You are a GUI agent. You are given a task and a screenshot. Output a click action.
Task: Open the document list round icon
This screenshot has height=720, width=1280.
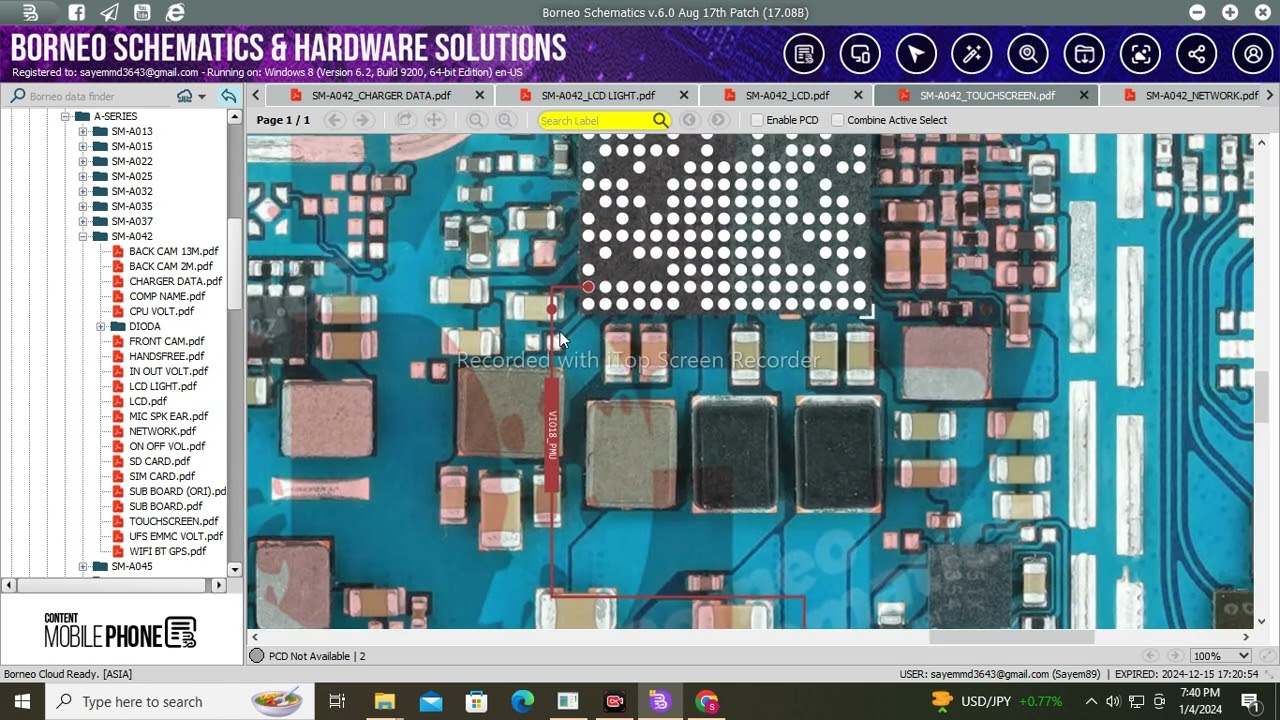804,55
